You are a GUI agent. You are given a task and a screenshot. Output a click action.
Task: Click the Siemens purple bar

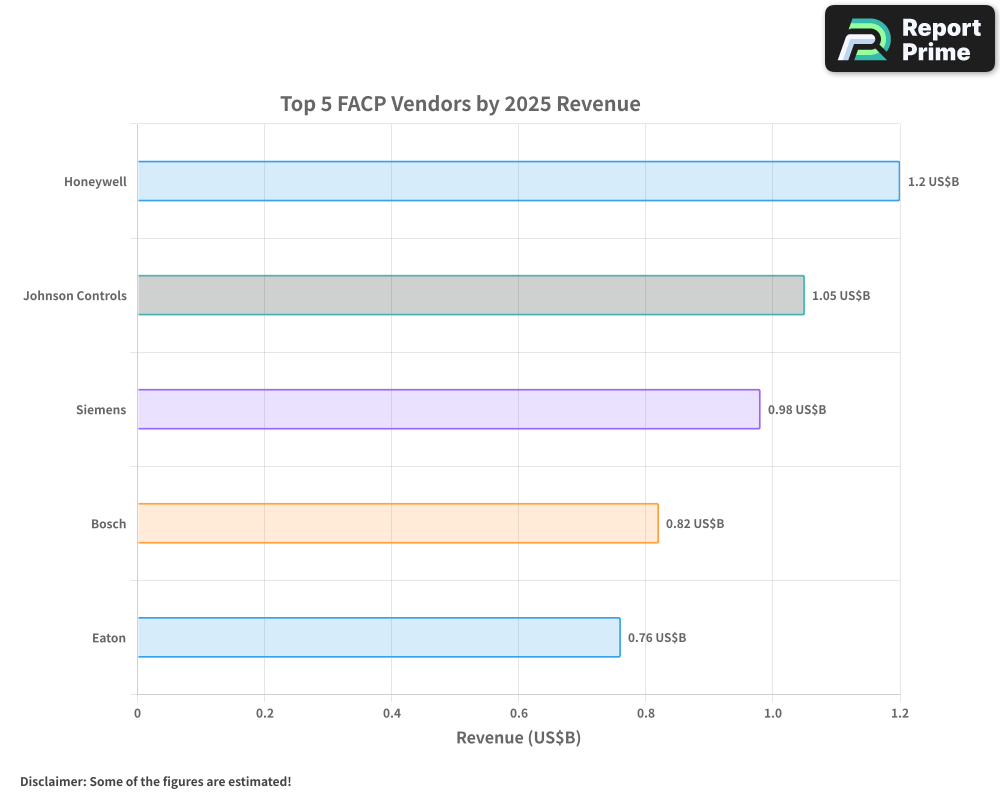point(448,409)
